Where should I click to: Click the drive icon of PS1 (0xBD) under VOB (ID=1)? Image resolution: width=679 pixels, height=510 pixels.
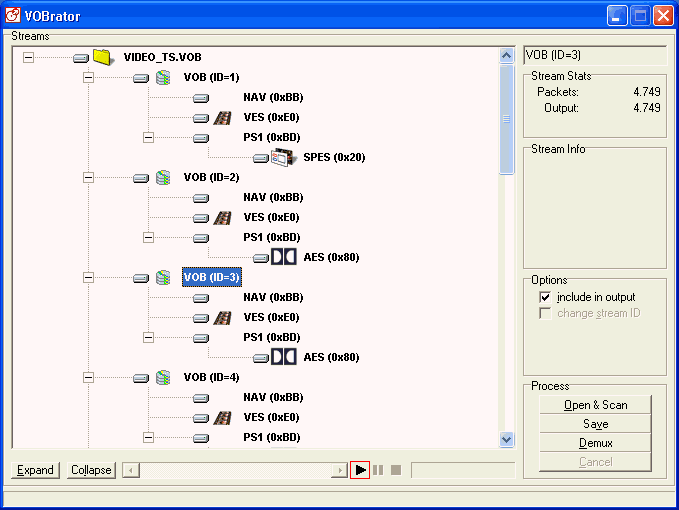coord(201,138)
